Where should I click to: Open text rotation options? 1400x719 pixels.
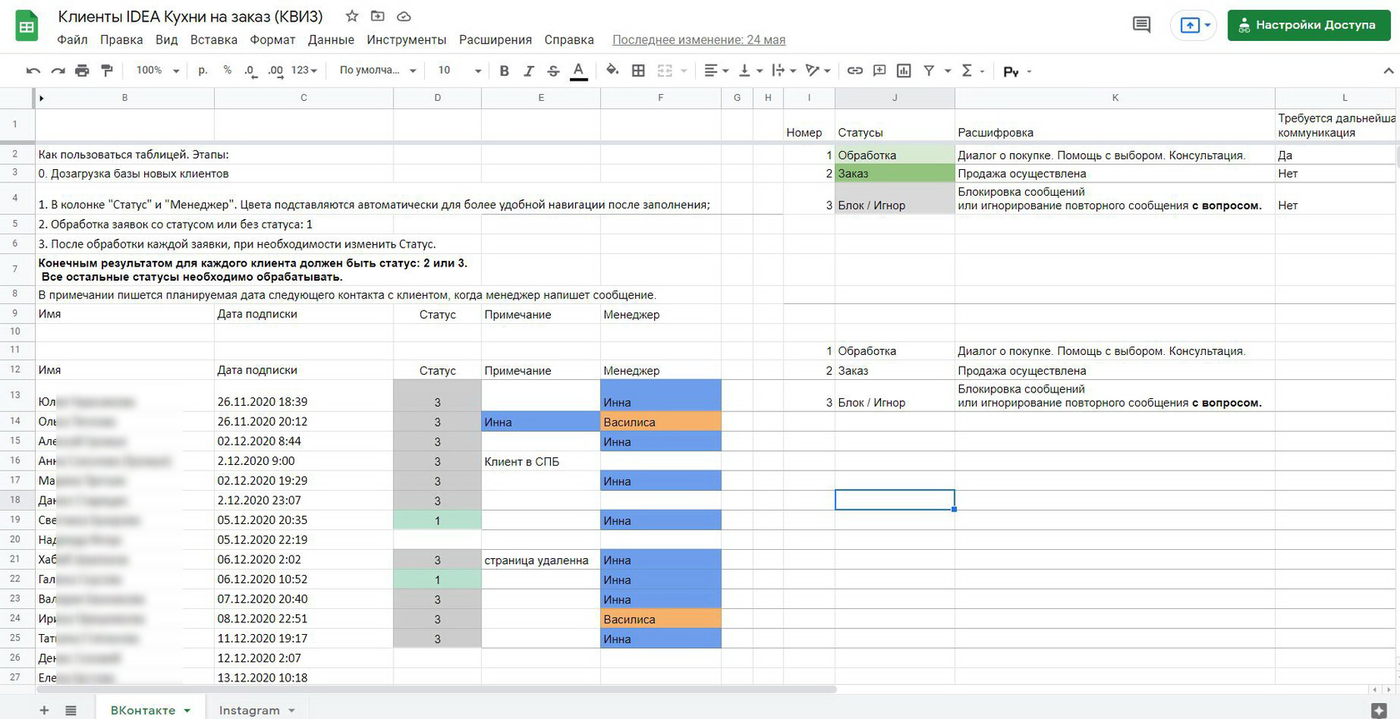(817, 71)
